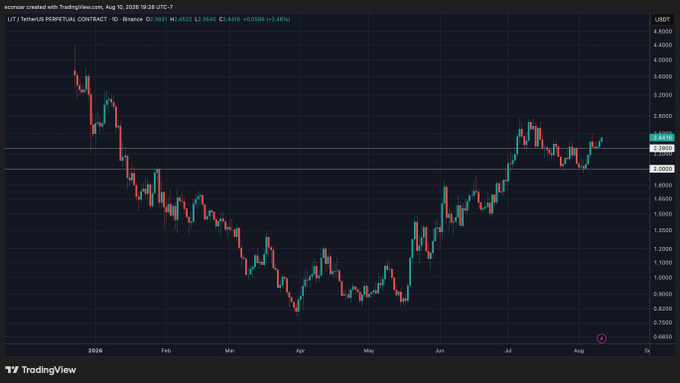Click the 3.2000 price axis label
Viewport: 680px width, 383px height.
[662, 95]
